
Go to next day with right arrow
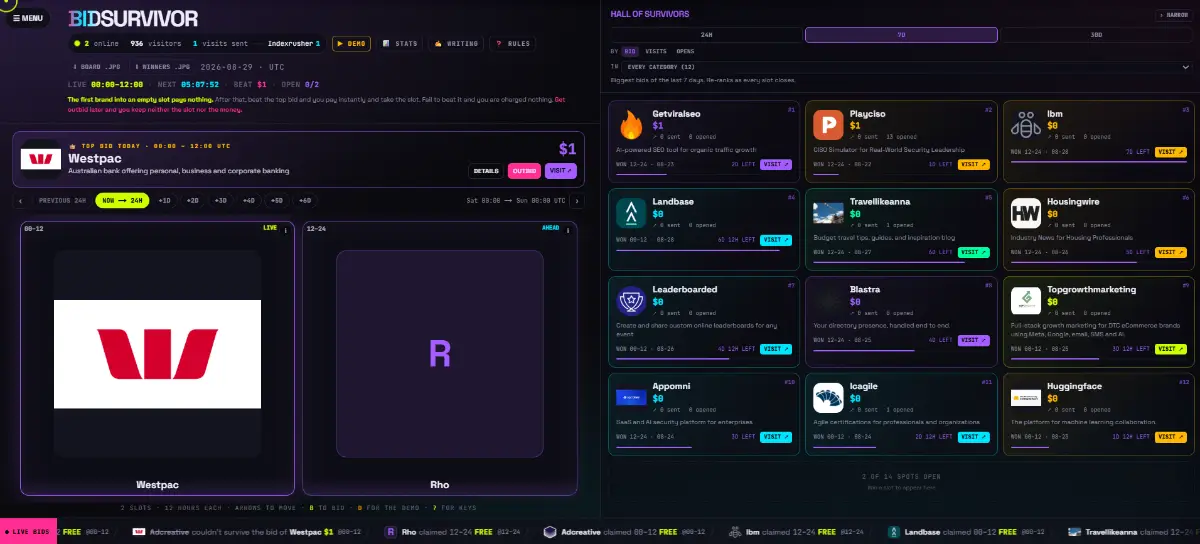point(576,200)
